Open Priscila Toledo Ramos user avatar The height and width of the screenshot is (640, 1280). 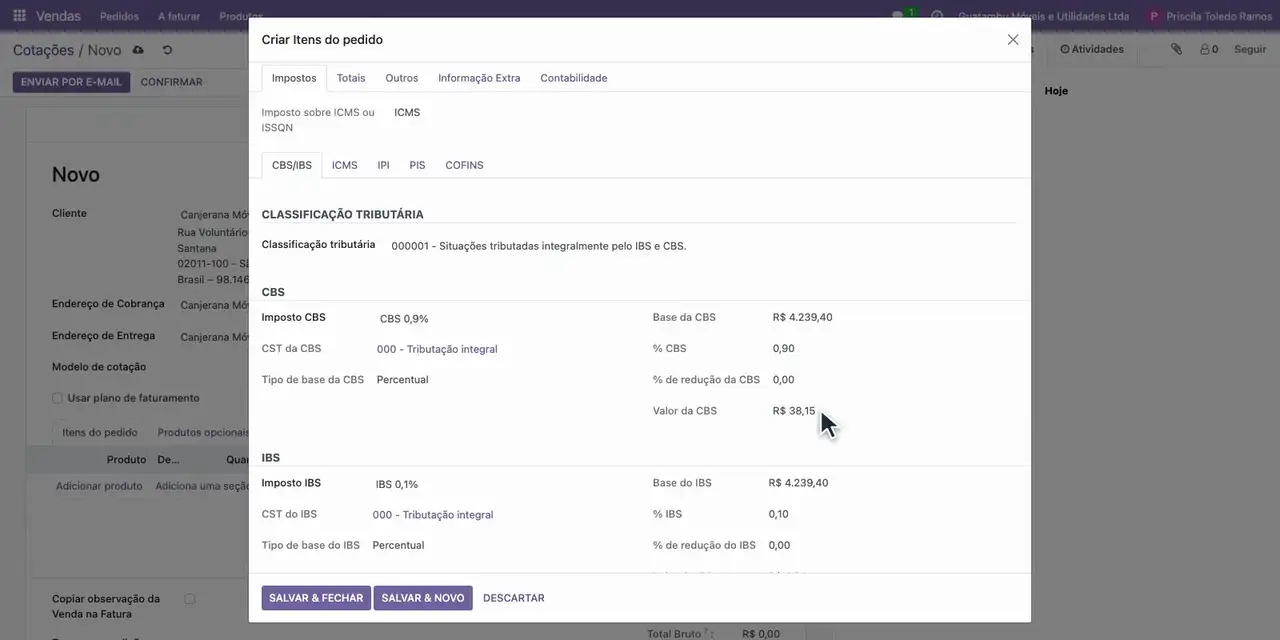coord(1155,16)
